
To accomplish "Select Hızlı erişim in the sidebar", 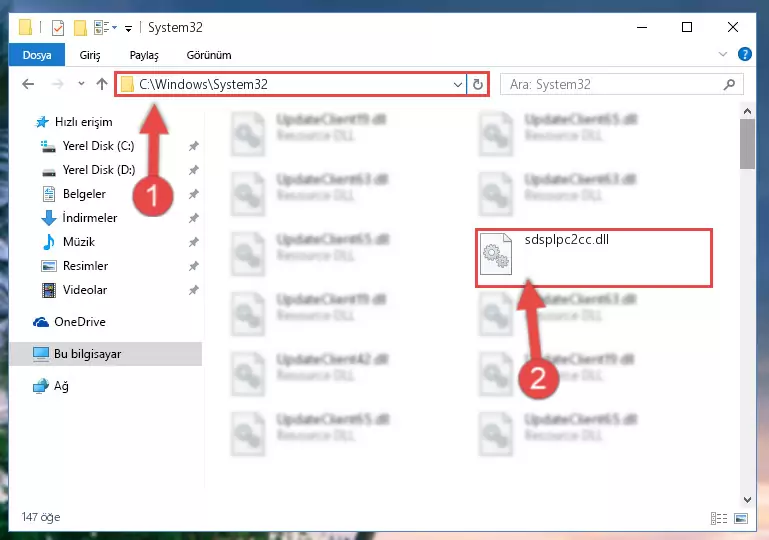I will [83, 122].
